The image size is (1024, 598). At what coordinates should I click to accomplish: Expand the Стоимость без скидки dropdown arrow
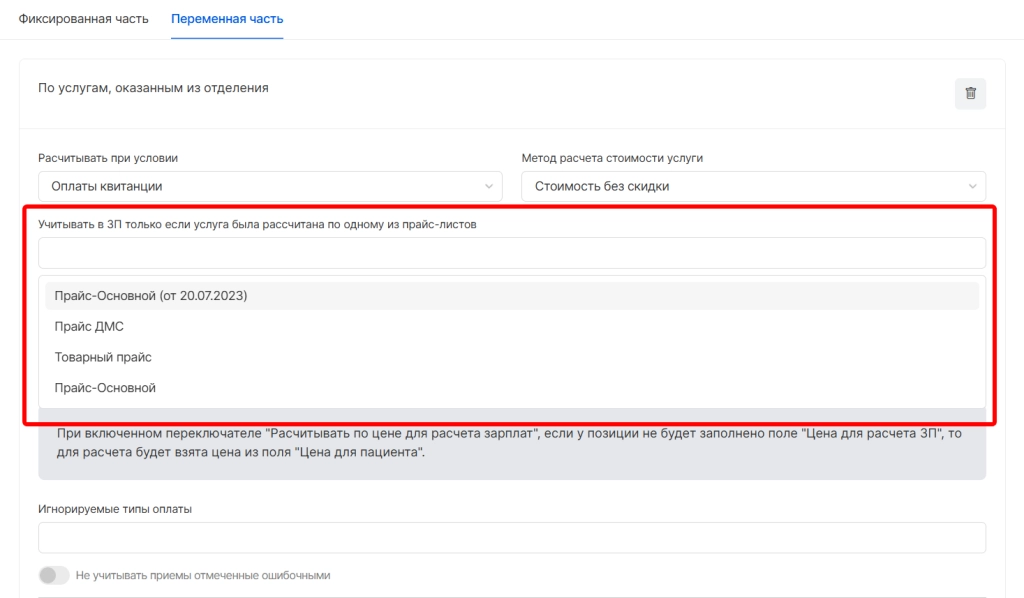tap(972, 186)
